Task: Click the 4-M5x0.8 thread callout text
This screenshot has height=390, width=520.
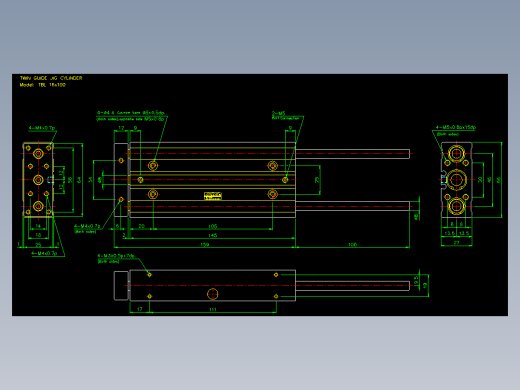Action: [x=456, y=127]
